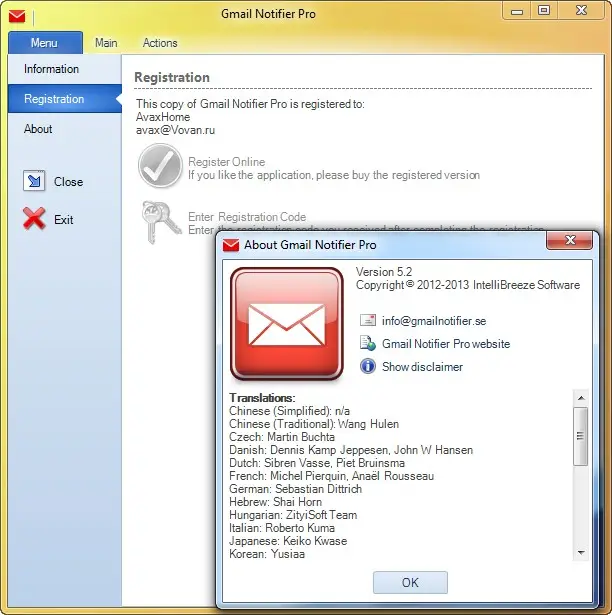Click the Register Online checkmark icon
Viewport: 612px width, 615px height.
pyautogui.click(x=160, y=166)
